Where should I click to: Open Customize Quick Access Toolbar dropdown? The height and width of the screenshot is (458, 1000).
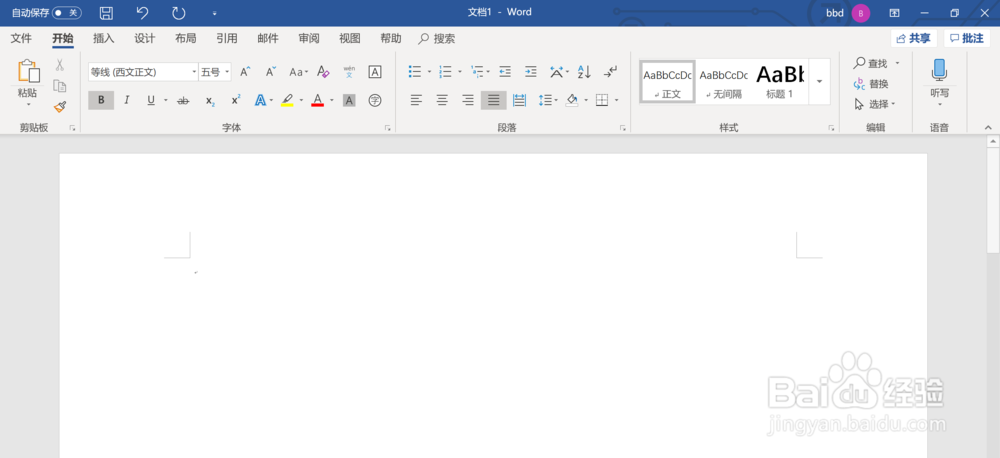[214, 13]
